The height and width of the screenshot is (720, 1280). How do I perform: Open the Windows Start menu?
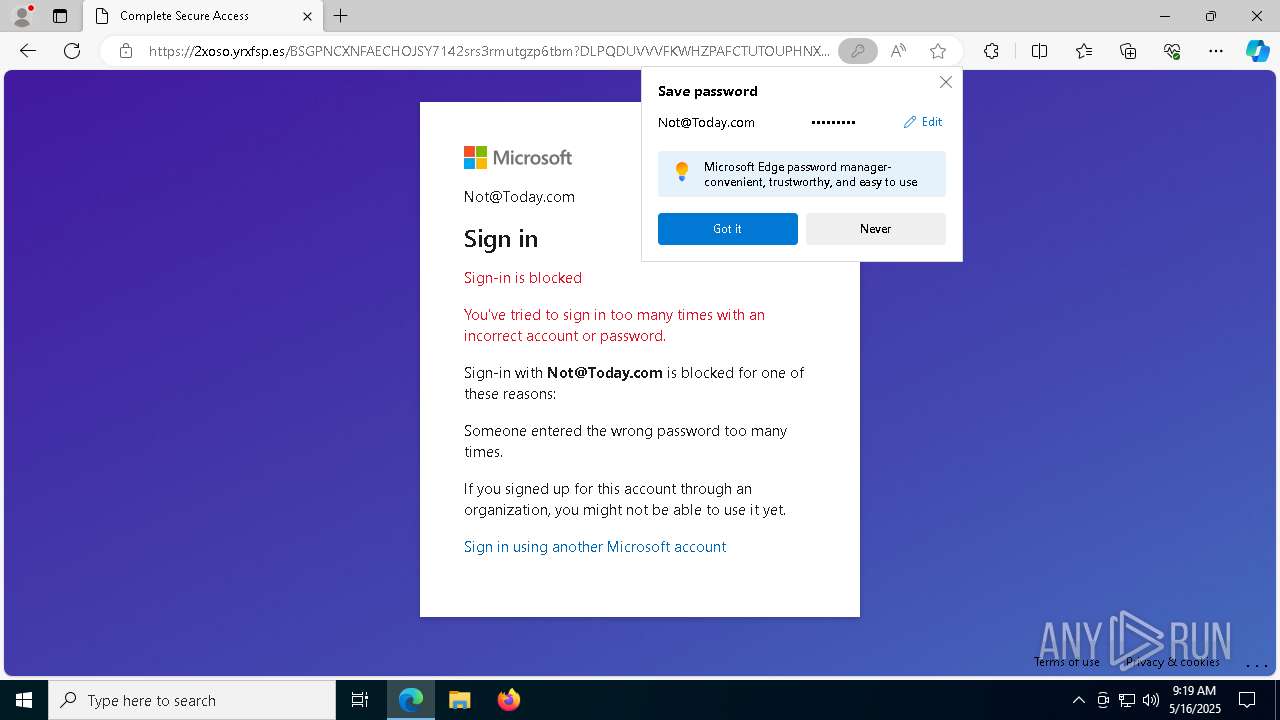[24, 700]
